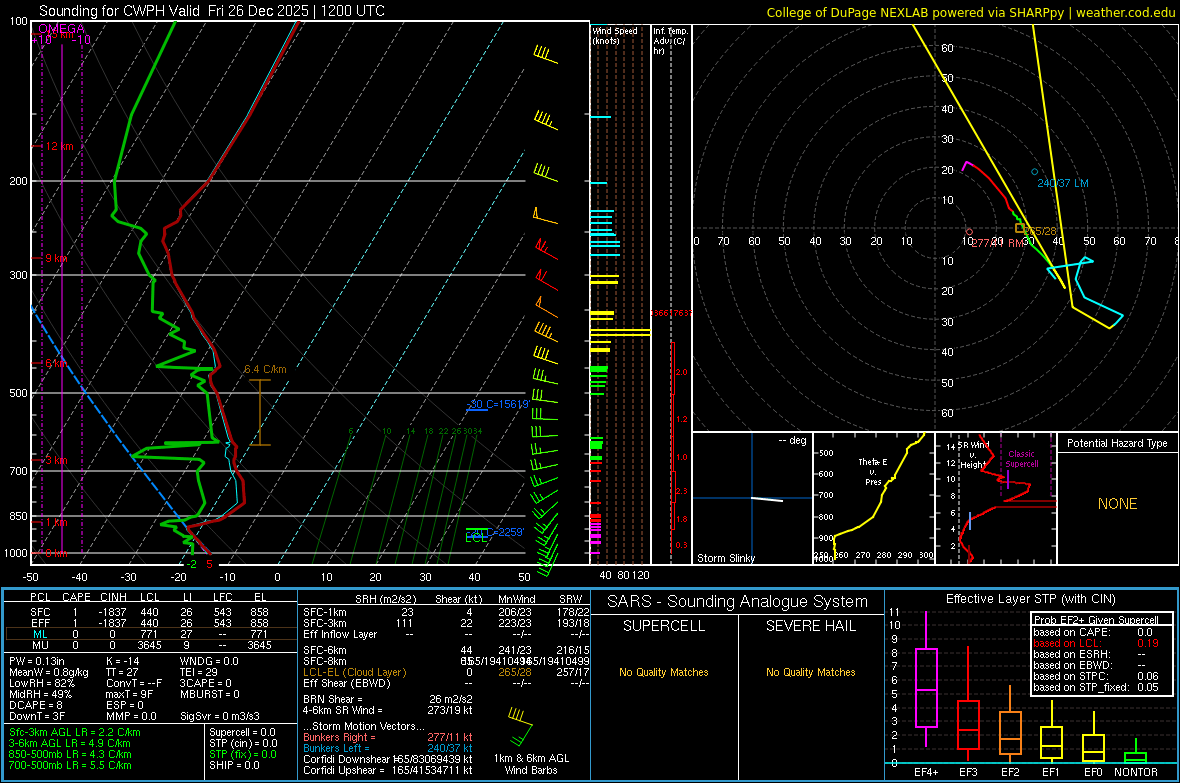The image size is (1180, 783).
Task: Click the BRN Shear value line
Action: [388, 699]
